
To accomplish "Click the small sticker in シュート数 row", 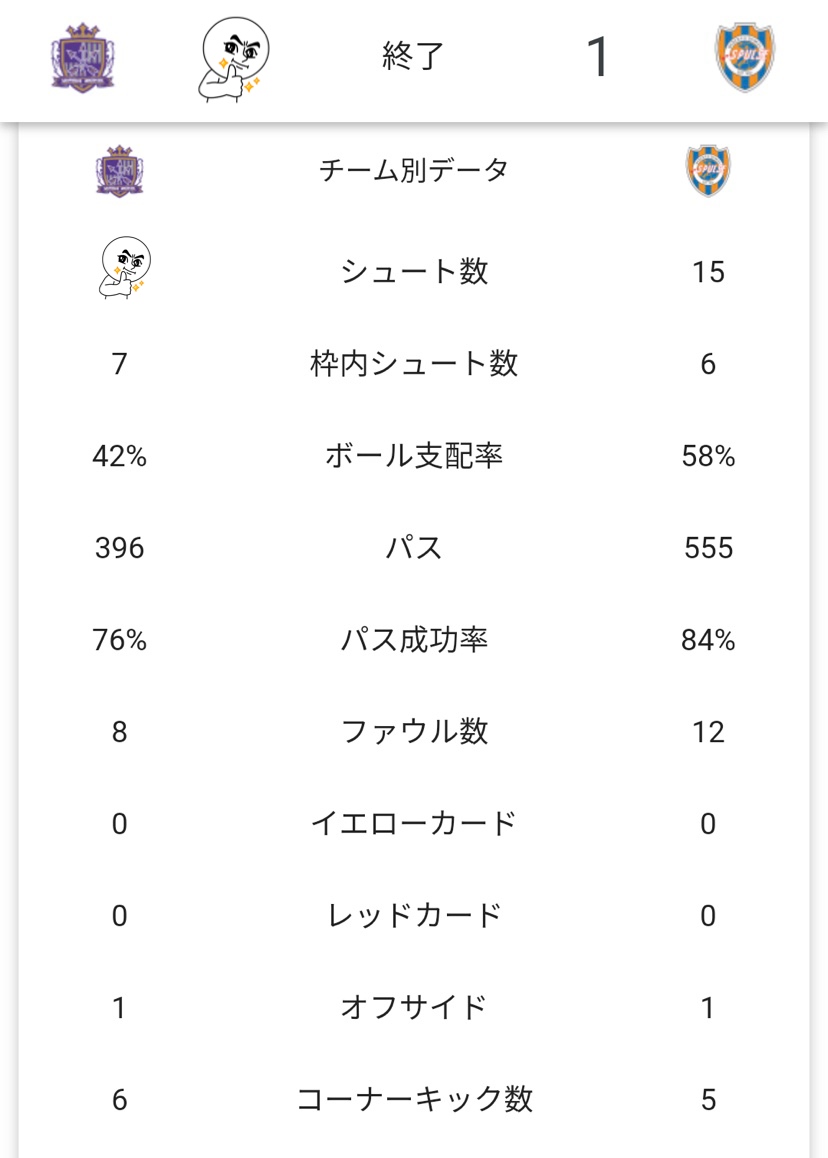I will pos(122,271).
